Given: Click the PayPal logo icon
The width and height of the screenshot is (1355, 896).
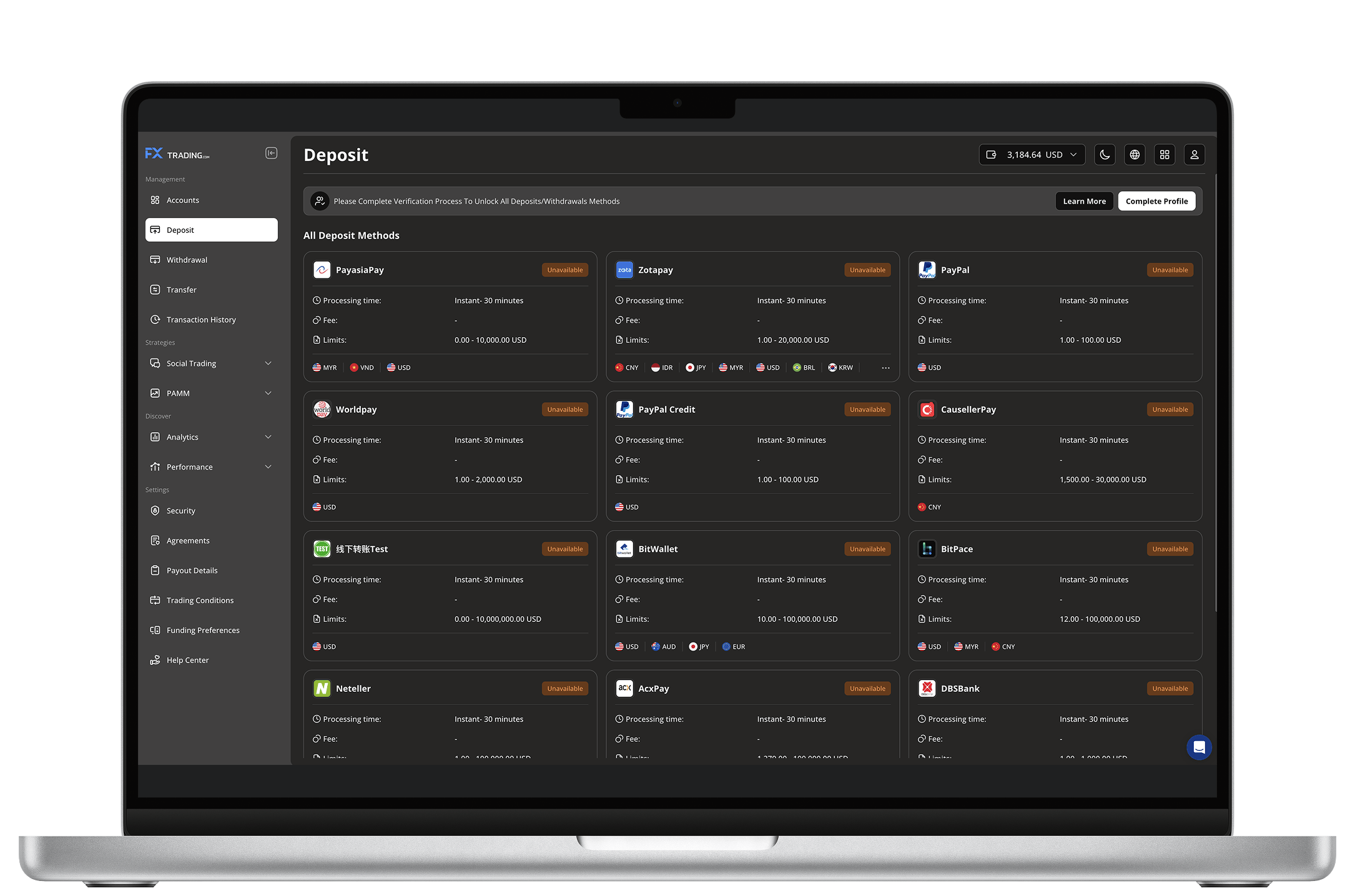Looking at the screenshot, I should pyautogui.click(x=927, y=270).
